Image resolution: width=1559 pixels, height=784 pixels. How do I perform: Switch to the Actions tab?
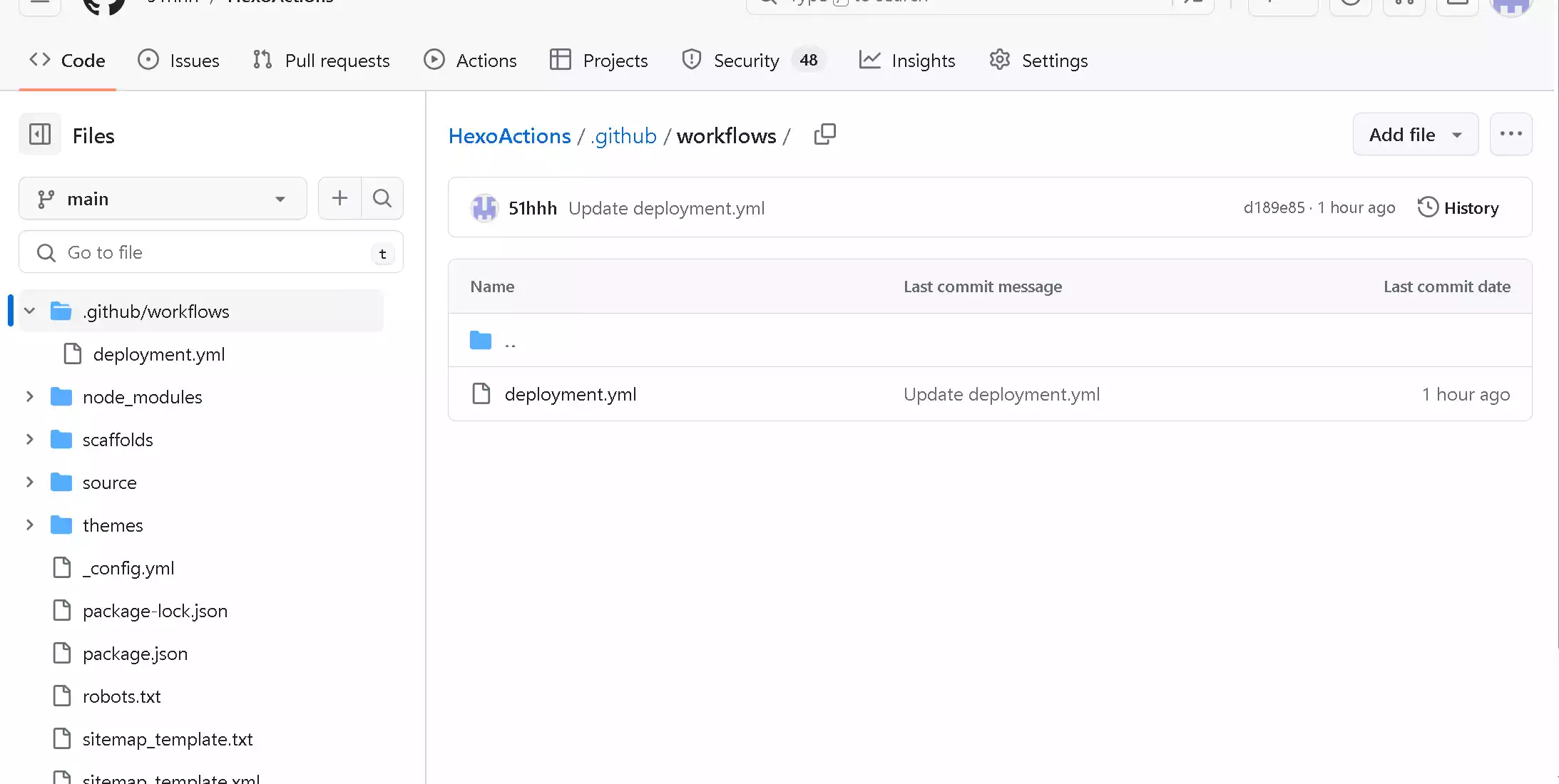click(x=471, y=61)
